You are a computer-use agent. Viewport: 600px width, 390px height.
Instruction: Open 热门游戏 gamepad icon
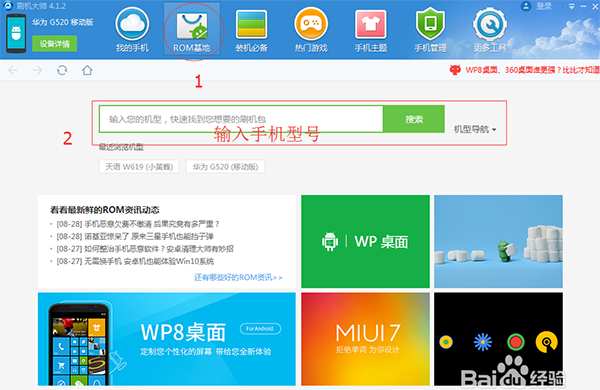point(311,24)
